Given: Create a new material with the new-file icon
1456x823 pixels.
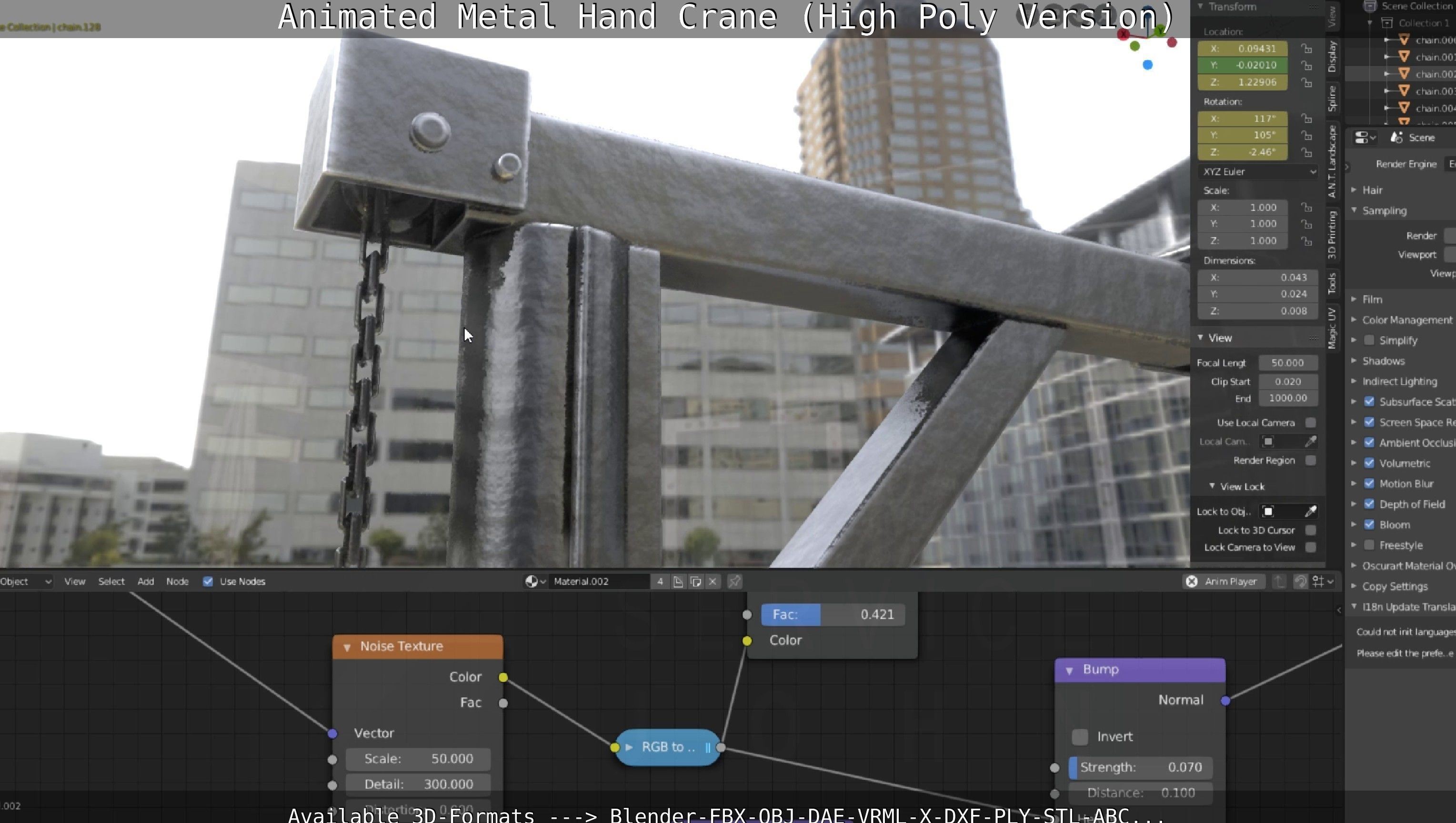Looking at the screenshot, I should [x=678, y=582].
